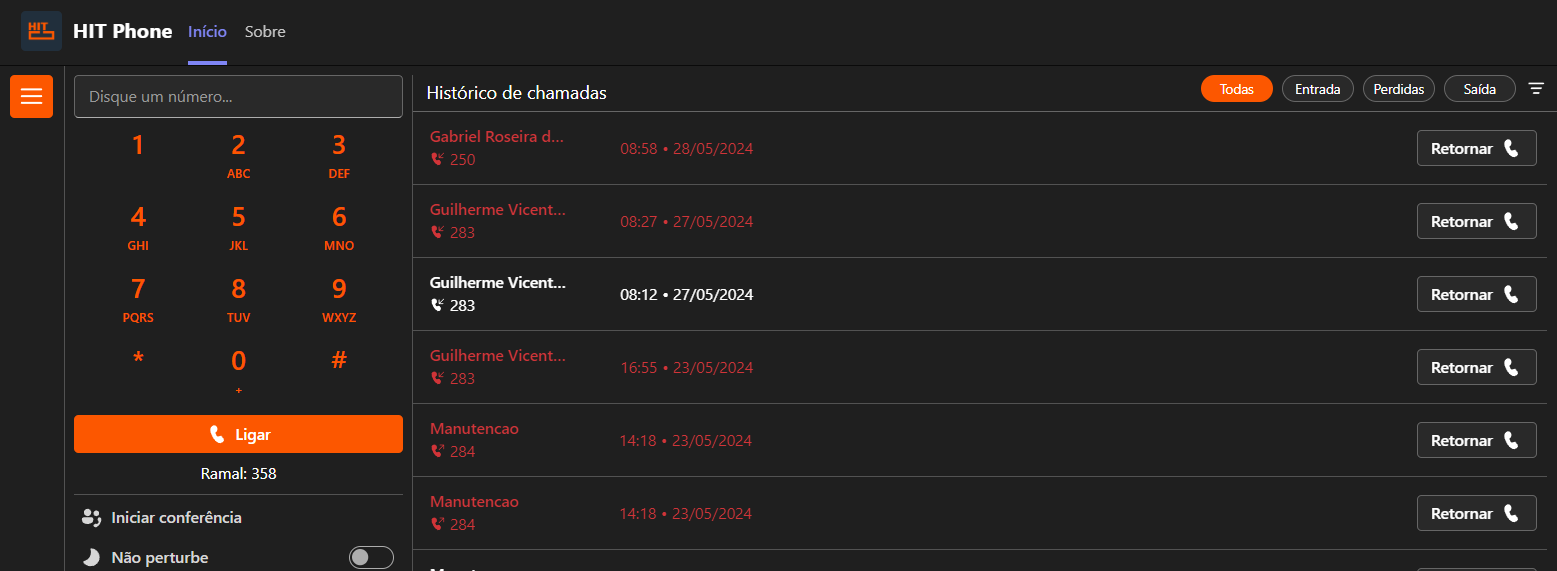Click the moon icon for Não perturbe
The height and width of the screenshot is (571, 1557).
pyautogui.click(x=92, y=557)
